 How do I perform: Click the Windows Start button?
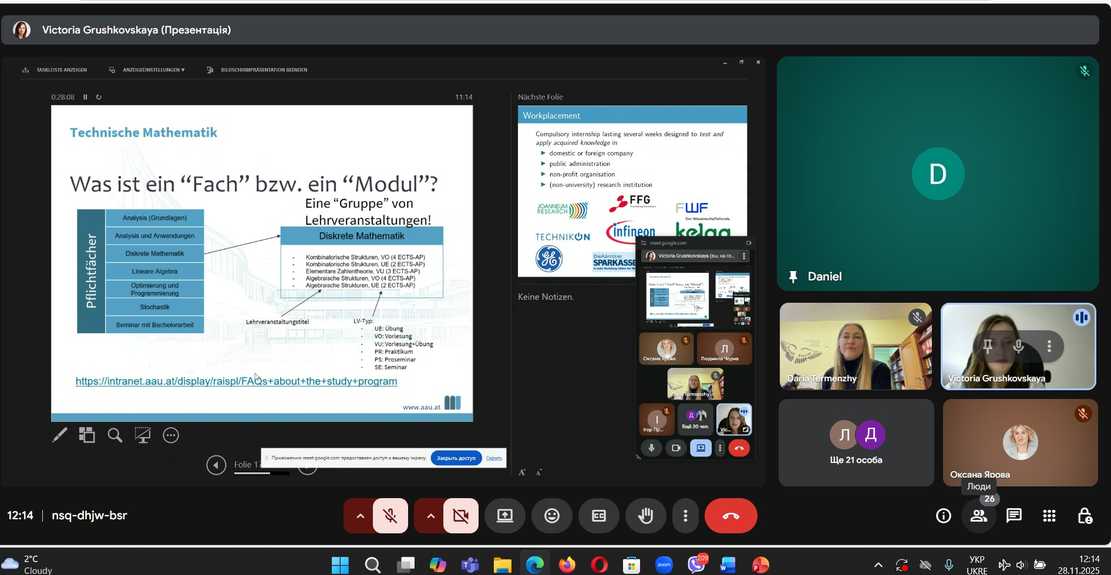[340, 565]
